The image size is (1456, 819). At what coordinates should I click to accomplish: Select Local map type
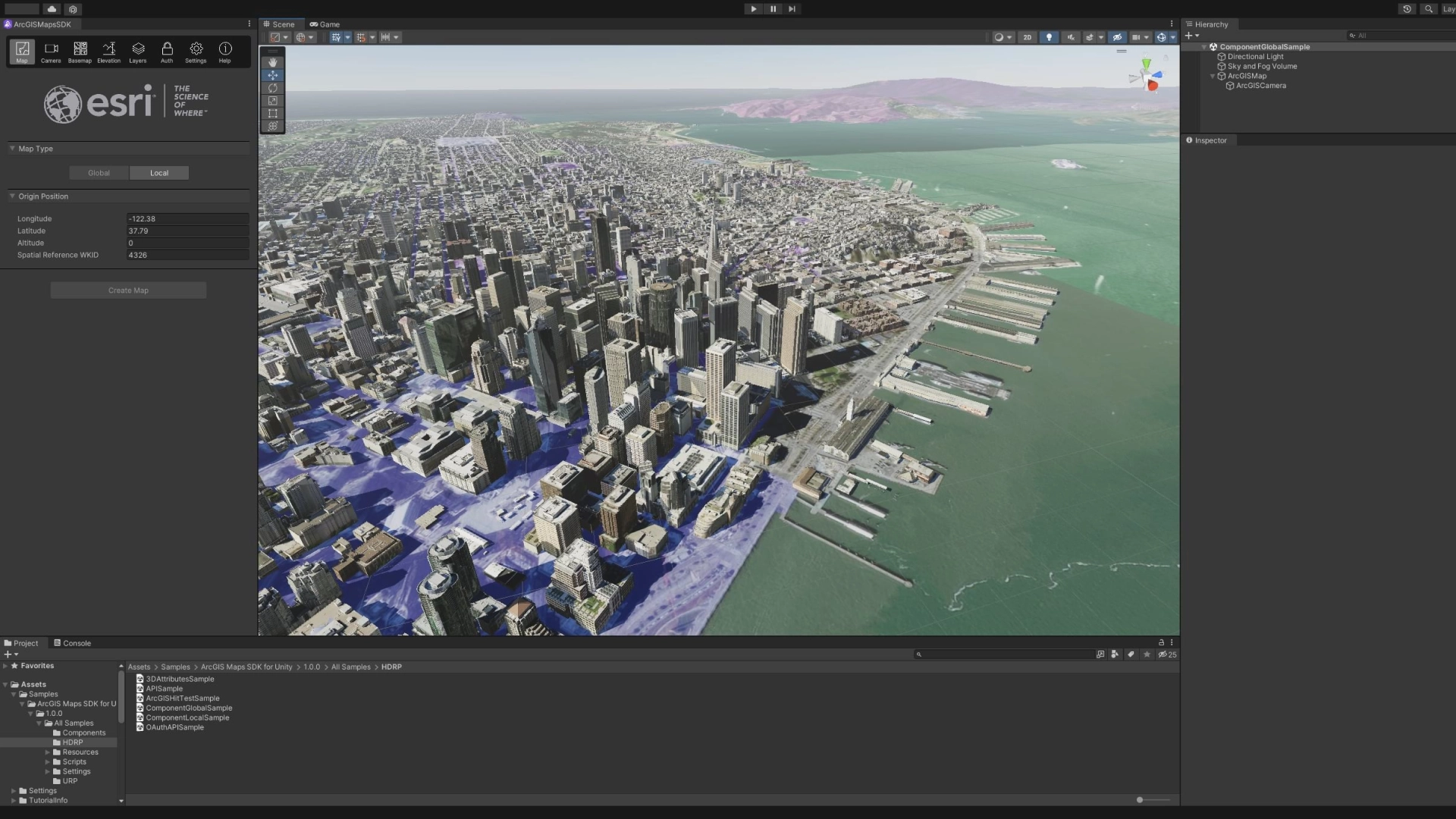coord(159,173)
